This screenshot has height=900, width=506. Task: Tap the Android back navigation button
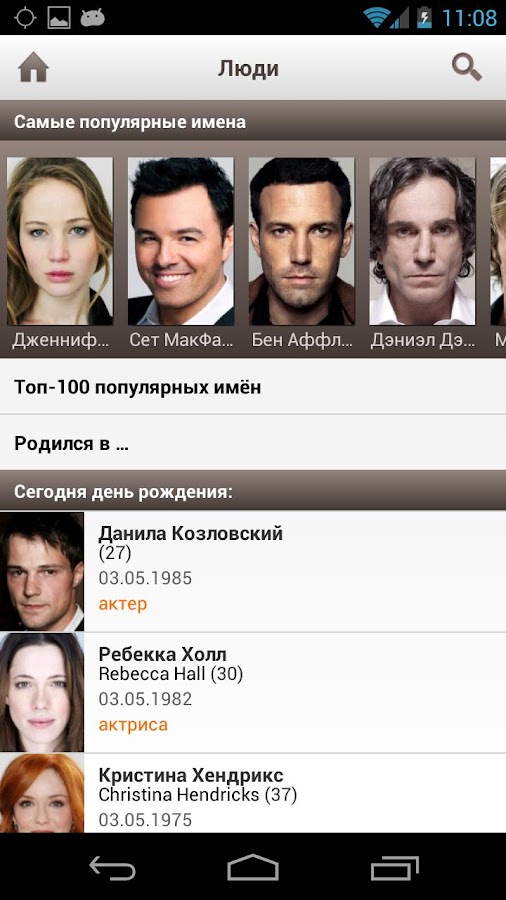point(112,867)
